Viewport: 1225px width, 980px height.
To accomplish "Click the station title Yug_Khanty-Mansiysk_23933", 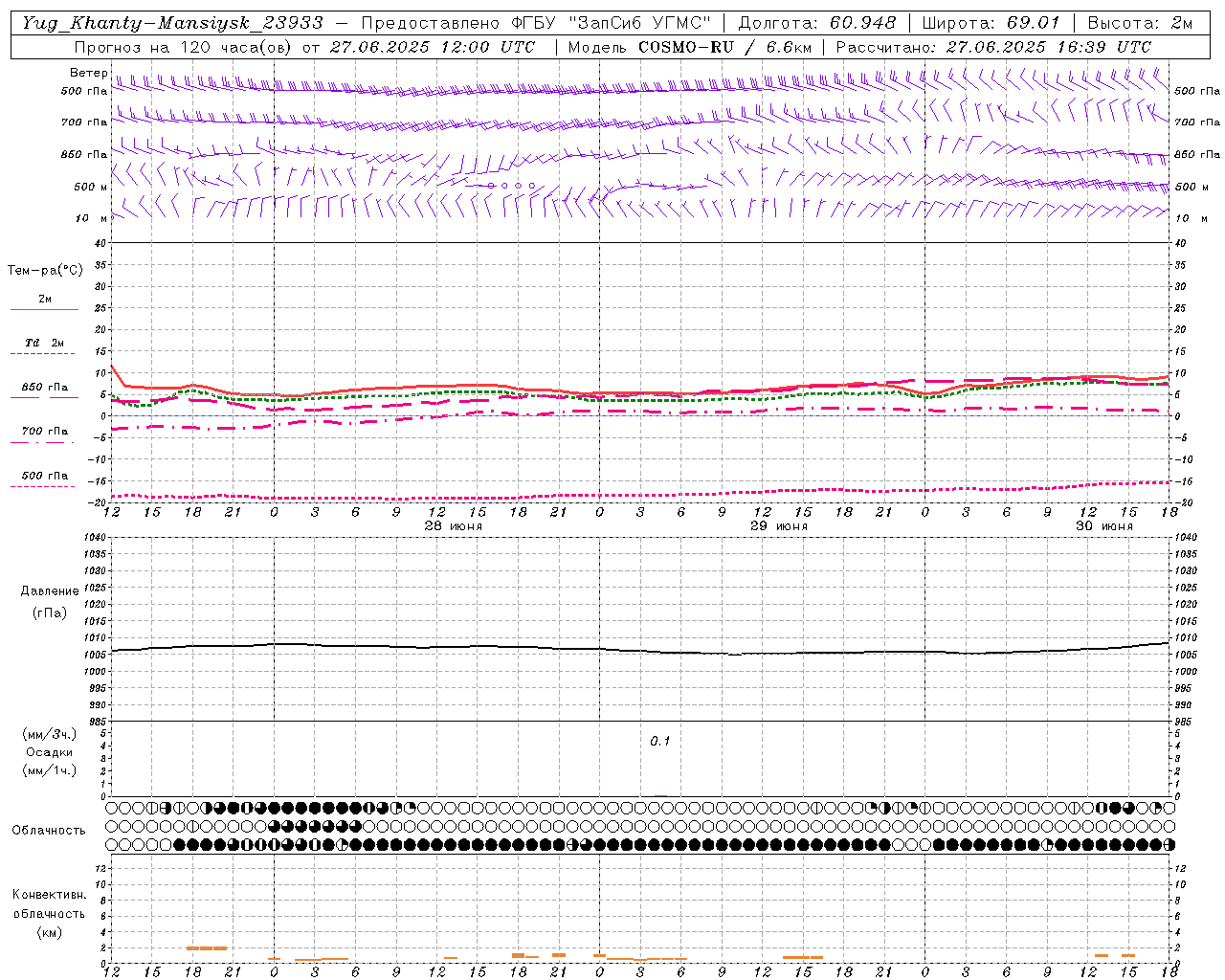I will [172, 23].
